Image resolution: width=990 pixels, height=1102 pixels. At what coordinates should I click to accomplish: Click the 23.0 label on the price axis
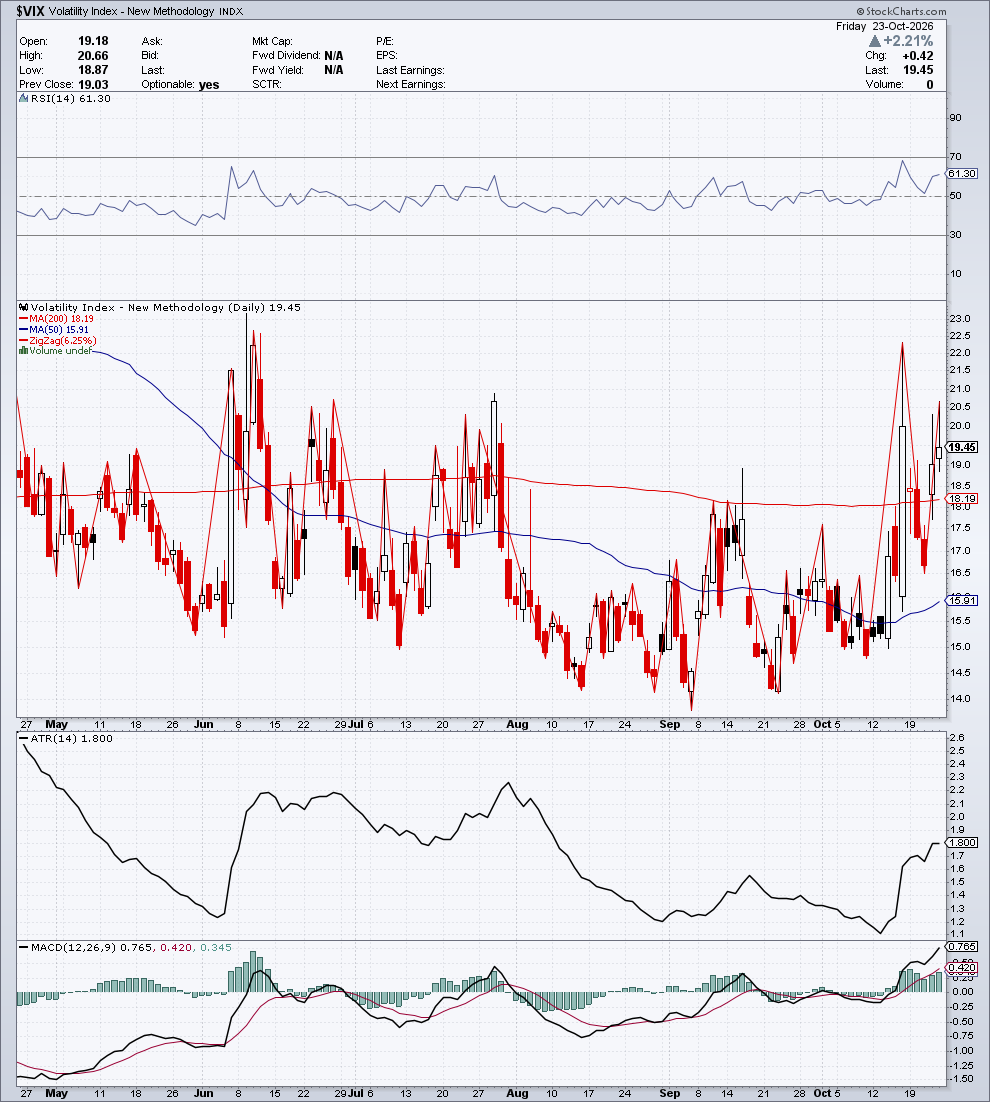tap(960, 318)
